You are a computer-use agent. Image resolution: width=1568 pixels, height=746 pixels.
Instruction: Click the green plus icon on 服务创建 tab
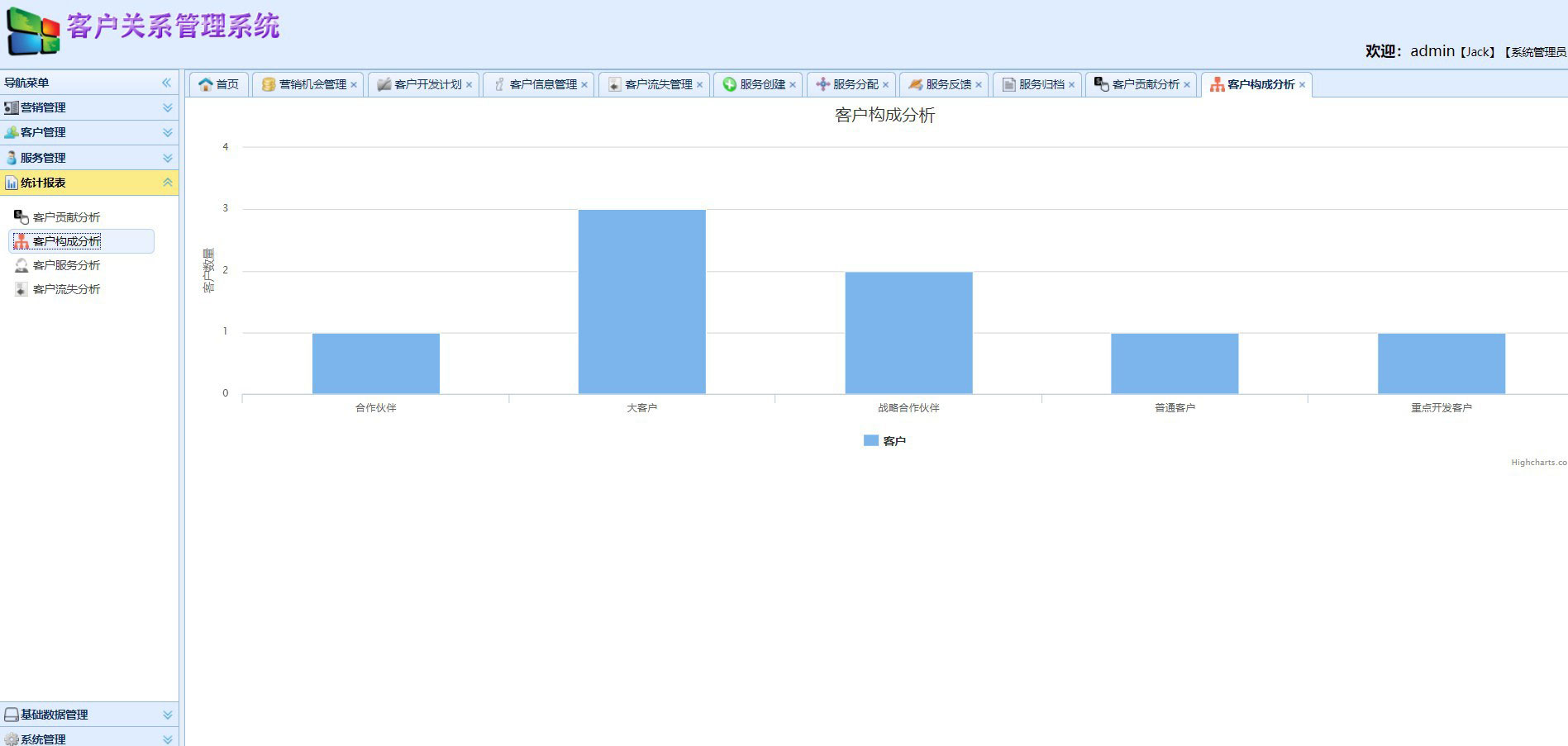(x=730, y=84)
